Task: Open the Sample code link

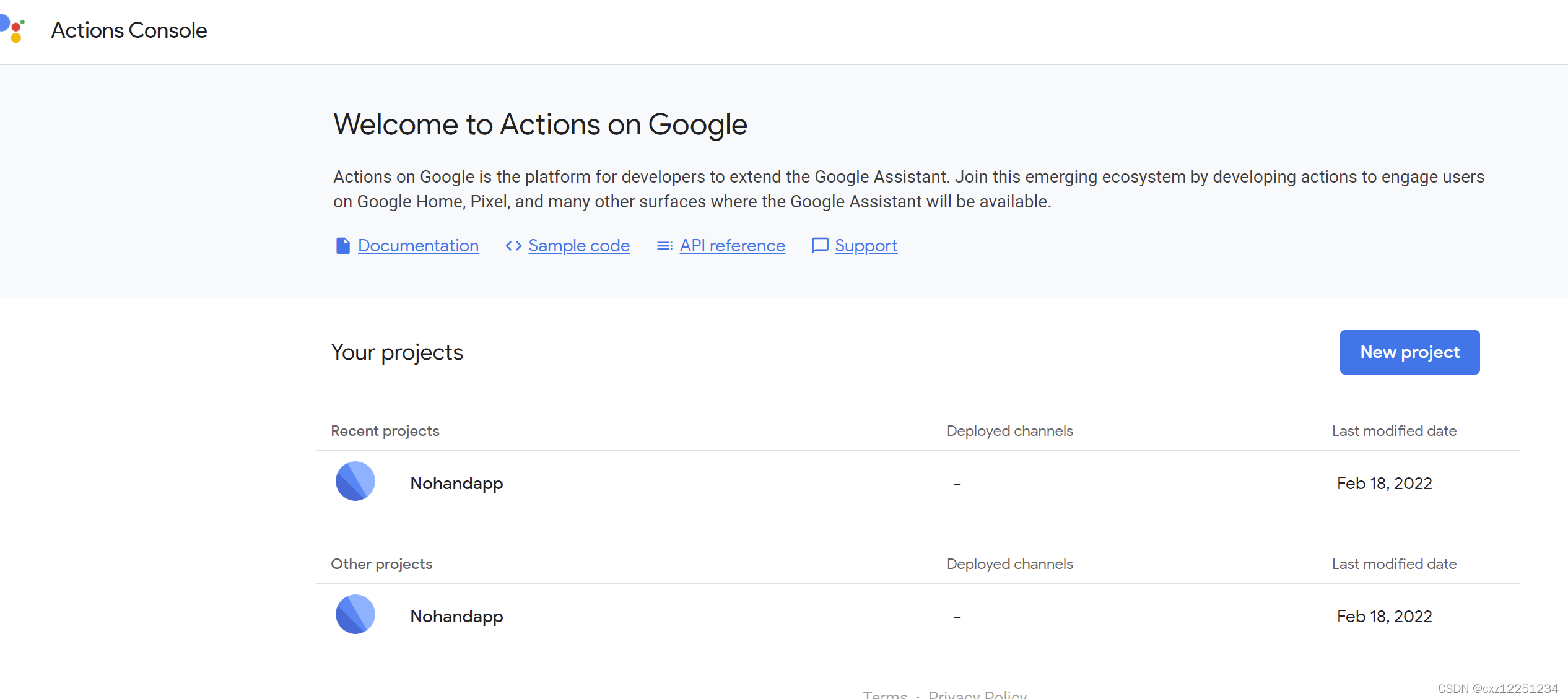Action: [x=579, y=246]
